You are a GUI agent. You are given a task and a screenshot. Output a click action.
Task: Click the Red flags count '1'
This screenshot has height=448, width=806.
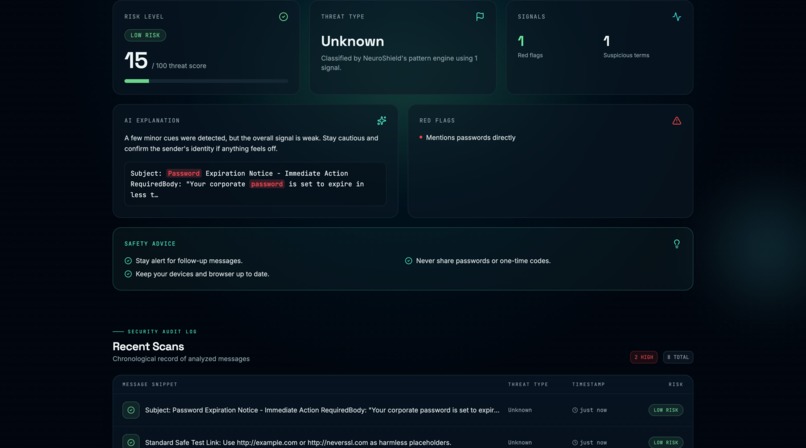(x=521, y=41)
